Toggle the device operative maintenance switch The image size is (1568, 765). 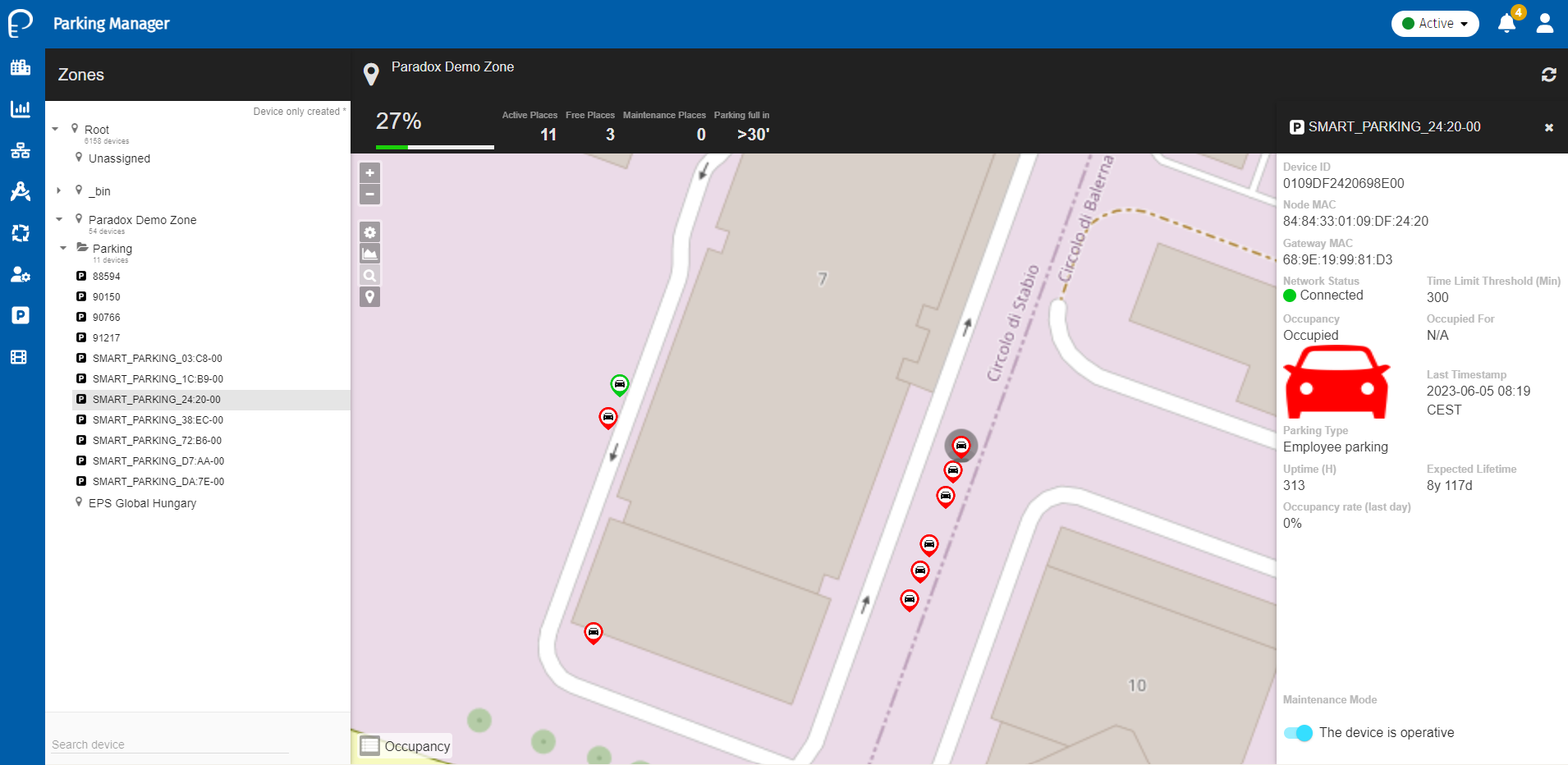1298,733
